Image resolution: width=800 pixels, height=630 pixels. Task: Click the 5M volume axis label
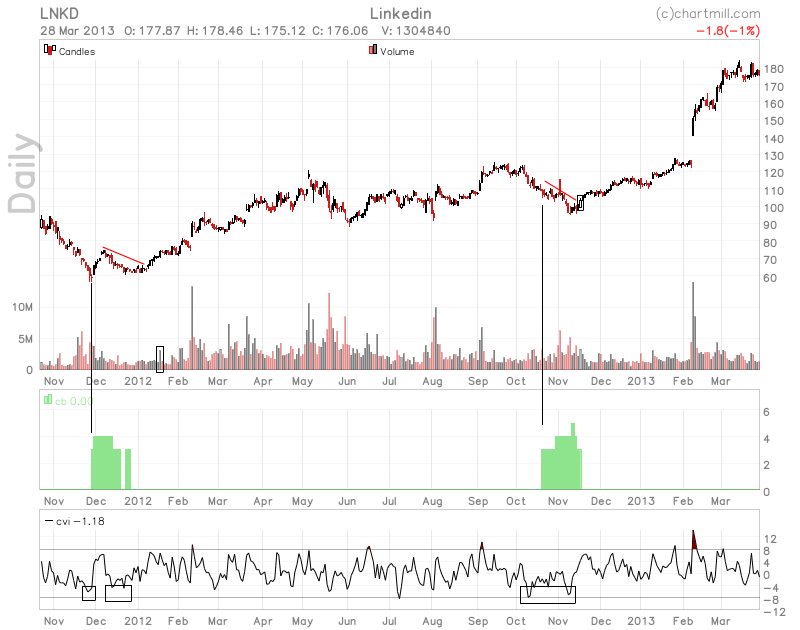26,339
